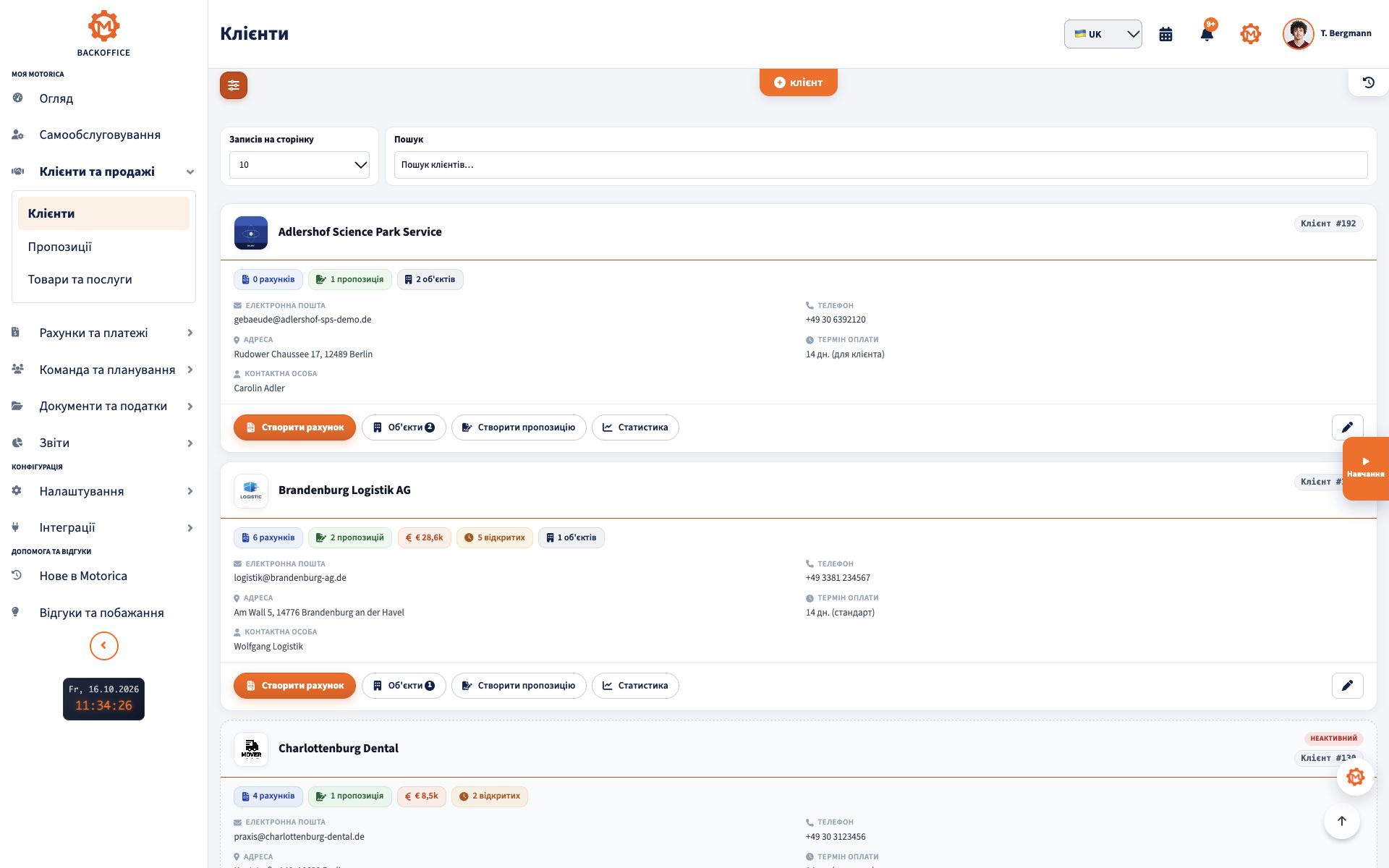Open notifications bell icon

1207,34
